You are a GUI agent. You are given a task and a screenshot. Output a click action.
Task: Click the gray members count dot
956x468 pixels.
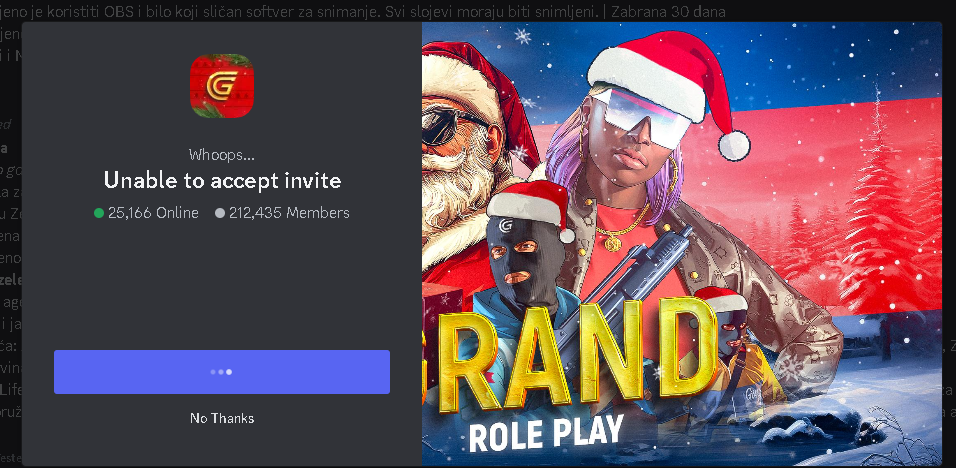[x=220, y=213]
